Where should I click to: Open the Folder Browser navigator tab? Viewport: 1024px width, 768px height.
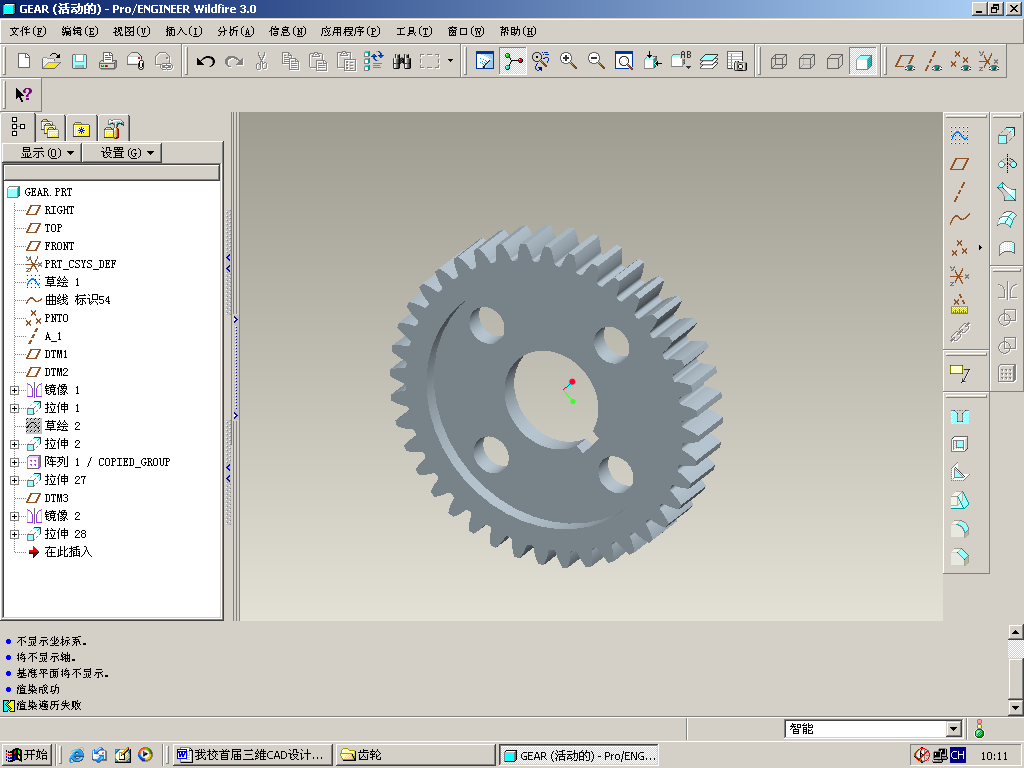coord(49,128)
